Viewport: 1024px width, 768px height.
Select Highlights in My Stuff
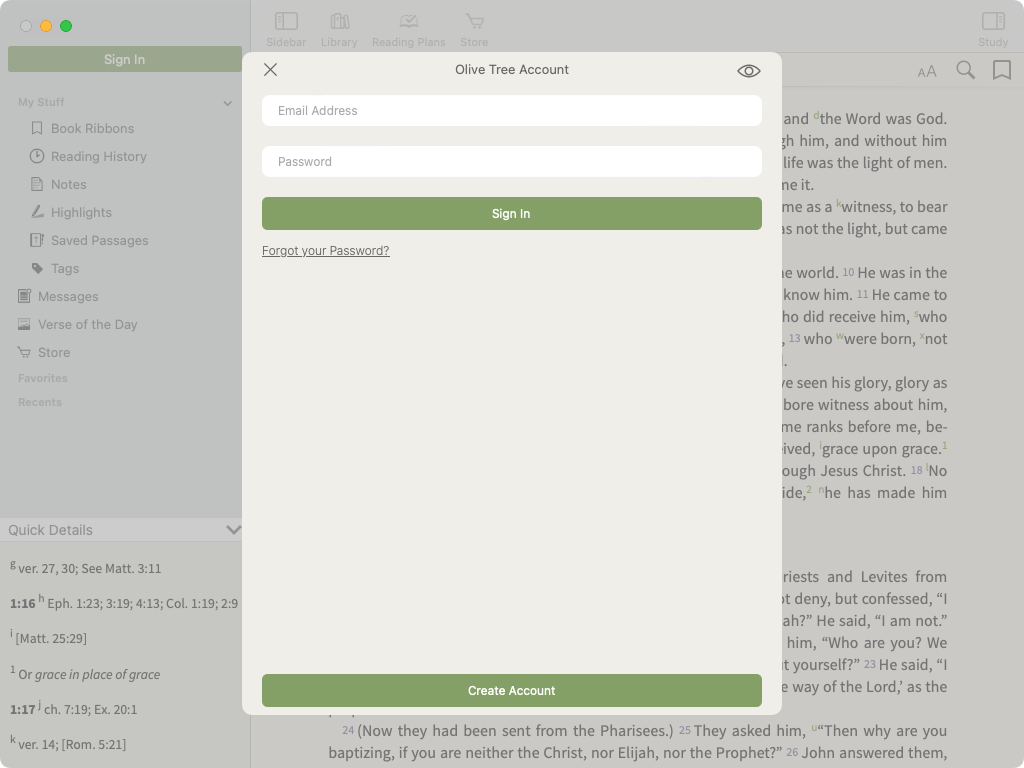click(x=81, y=213)
